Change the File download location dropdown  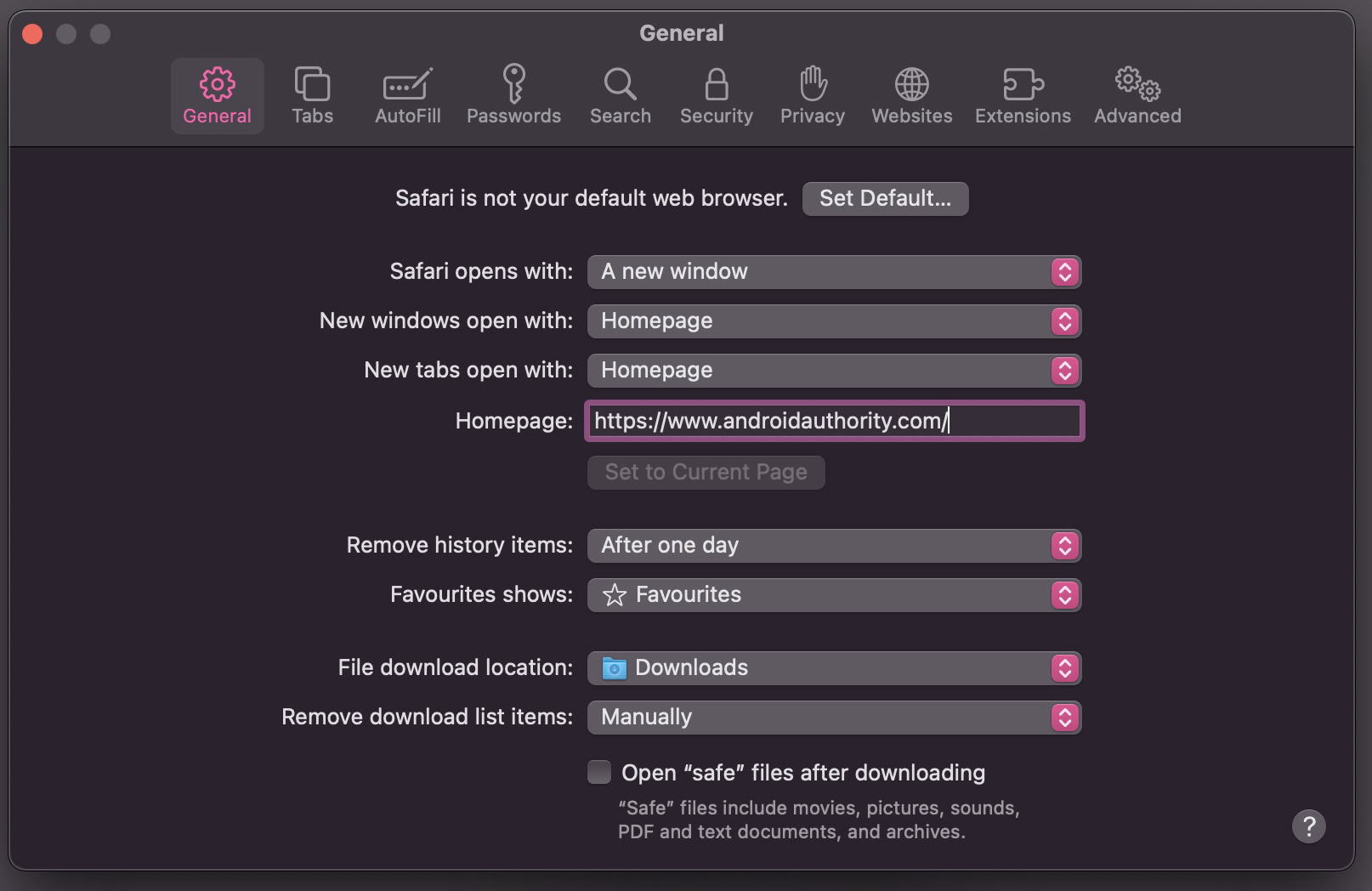pos(833,668)
